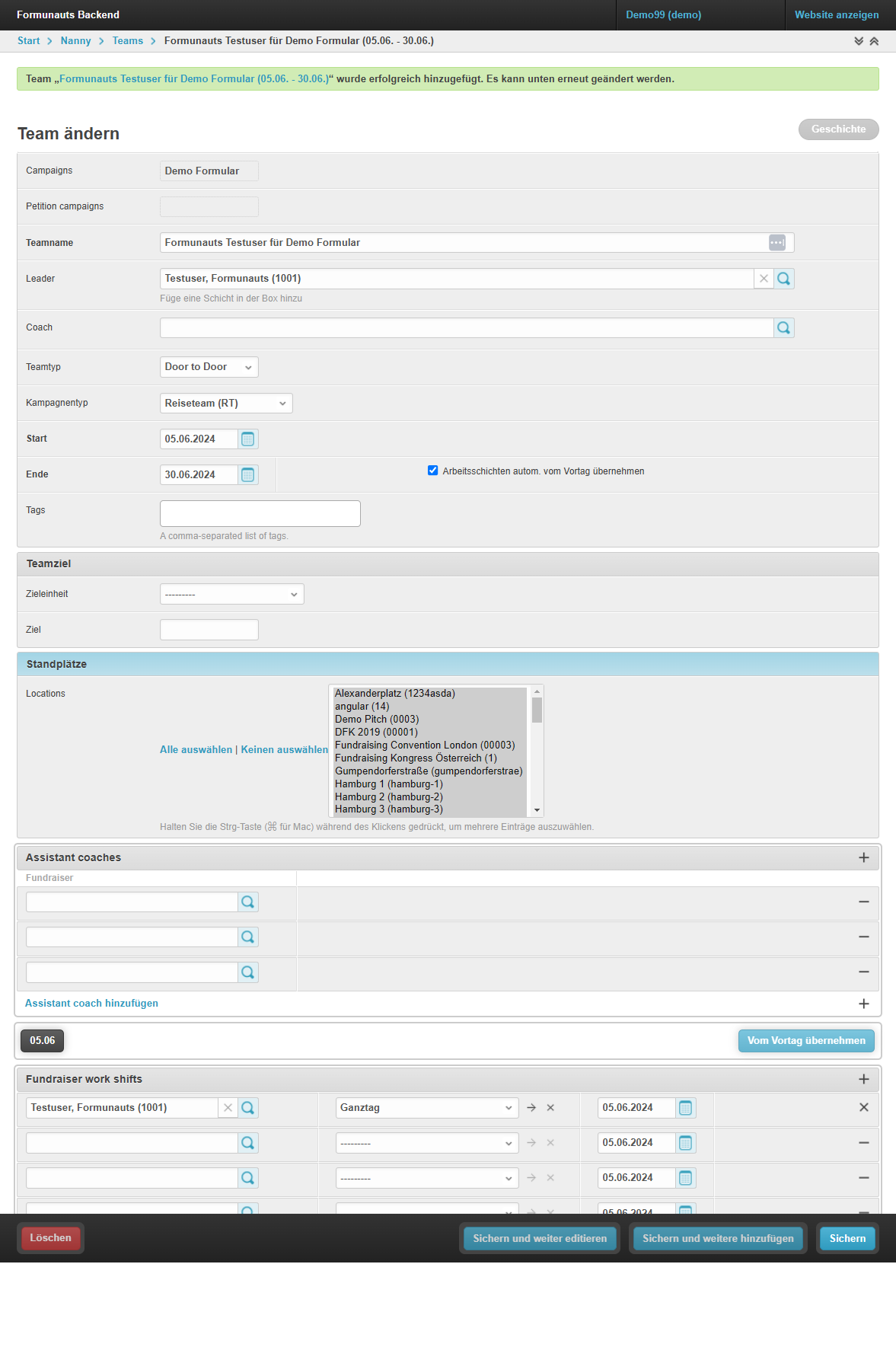Go to Start in the breadcrumb

pyautogui.click(x=28, y=41)
